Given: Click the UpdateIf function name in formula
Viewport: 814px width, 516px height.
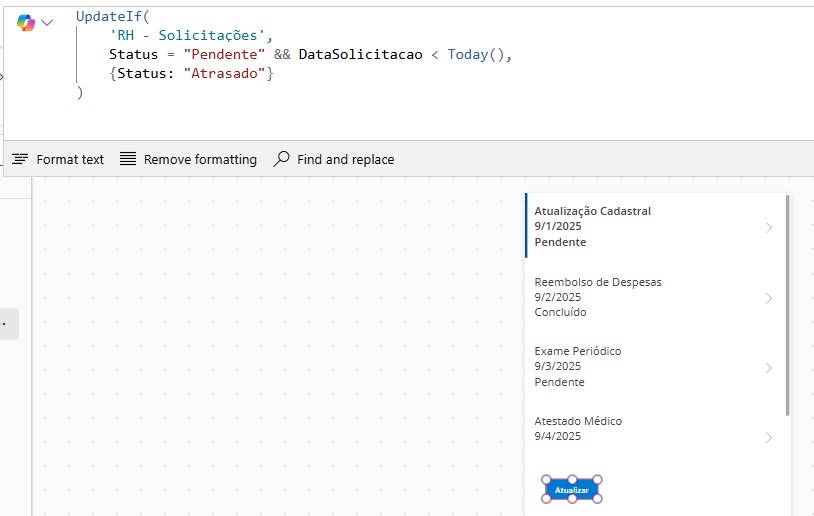Looking at the screenshot, I should 108,16.
